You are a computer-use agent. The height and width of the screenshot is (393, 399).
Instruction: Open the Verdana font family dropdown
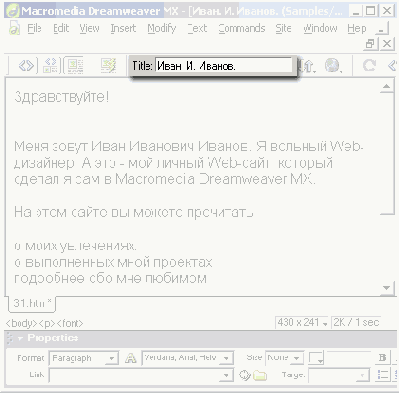coord(188,358)
